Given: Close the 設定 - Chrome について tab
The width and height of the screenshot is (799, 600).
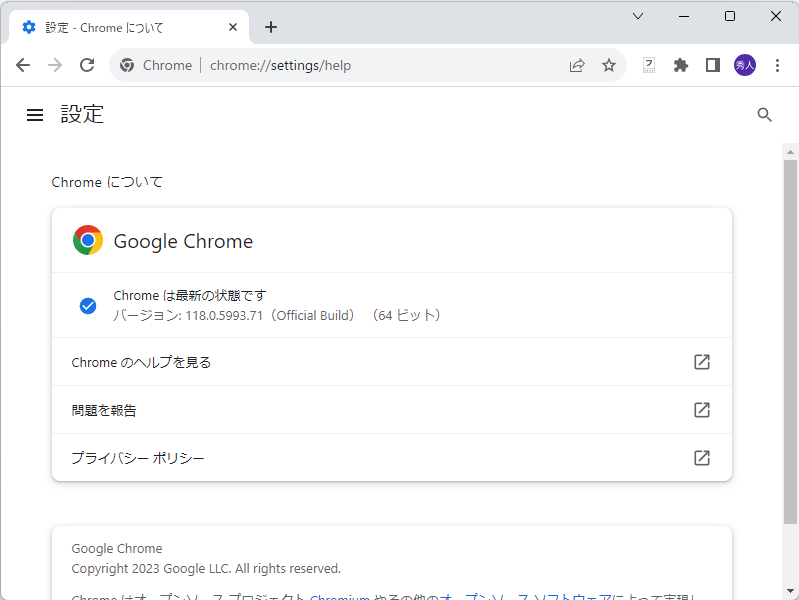Looking at the screenshot, I should pos(233,27).
